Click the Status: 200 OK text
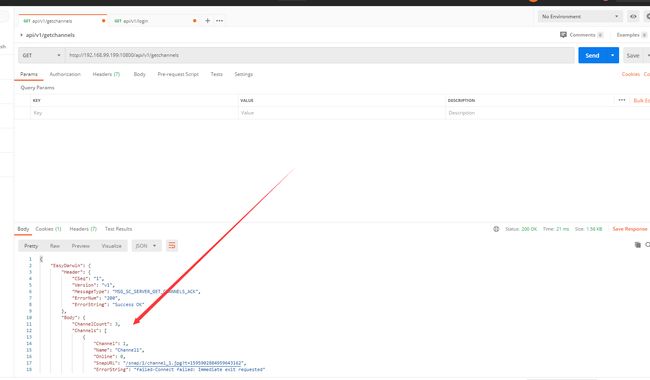Screen dimensions: 650x380 (x=521, y=229)
